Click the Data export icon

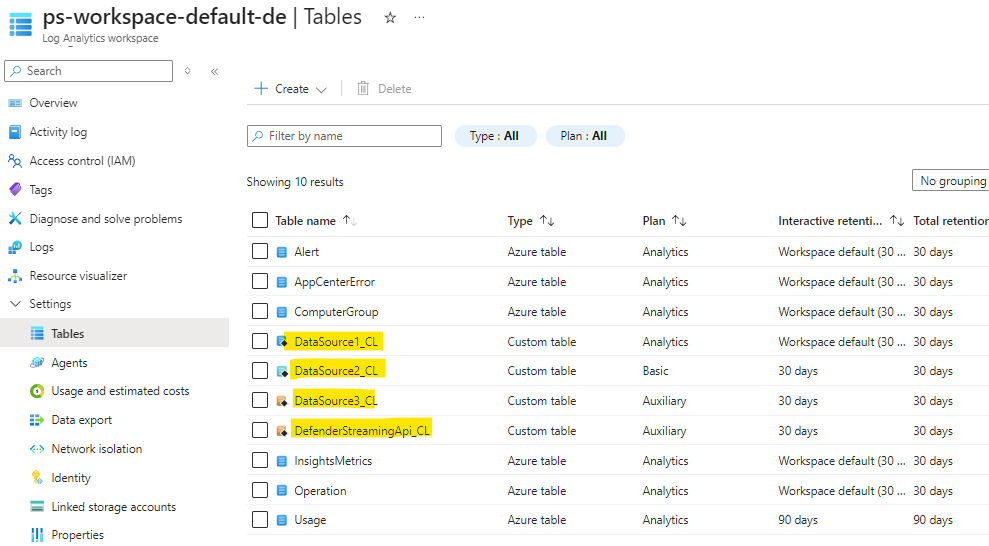pos(37,420)
